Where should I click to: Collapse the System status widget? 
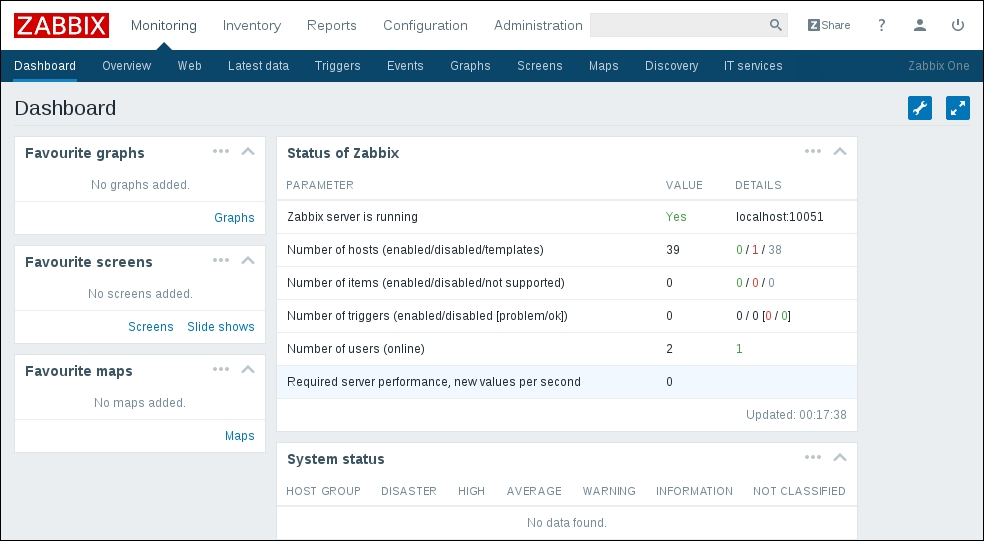840,458
